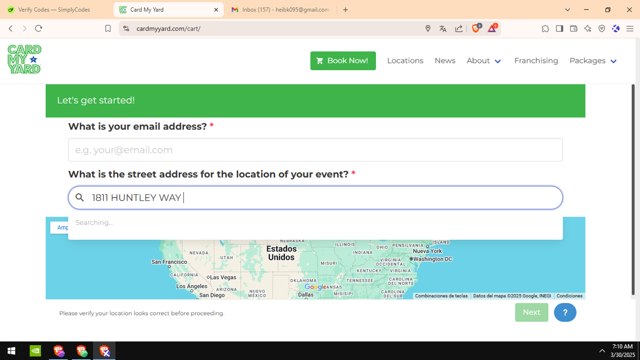
Task: Click Combinaciones de teclas on the map
Action: 441,296
